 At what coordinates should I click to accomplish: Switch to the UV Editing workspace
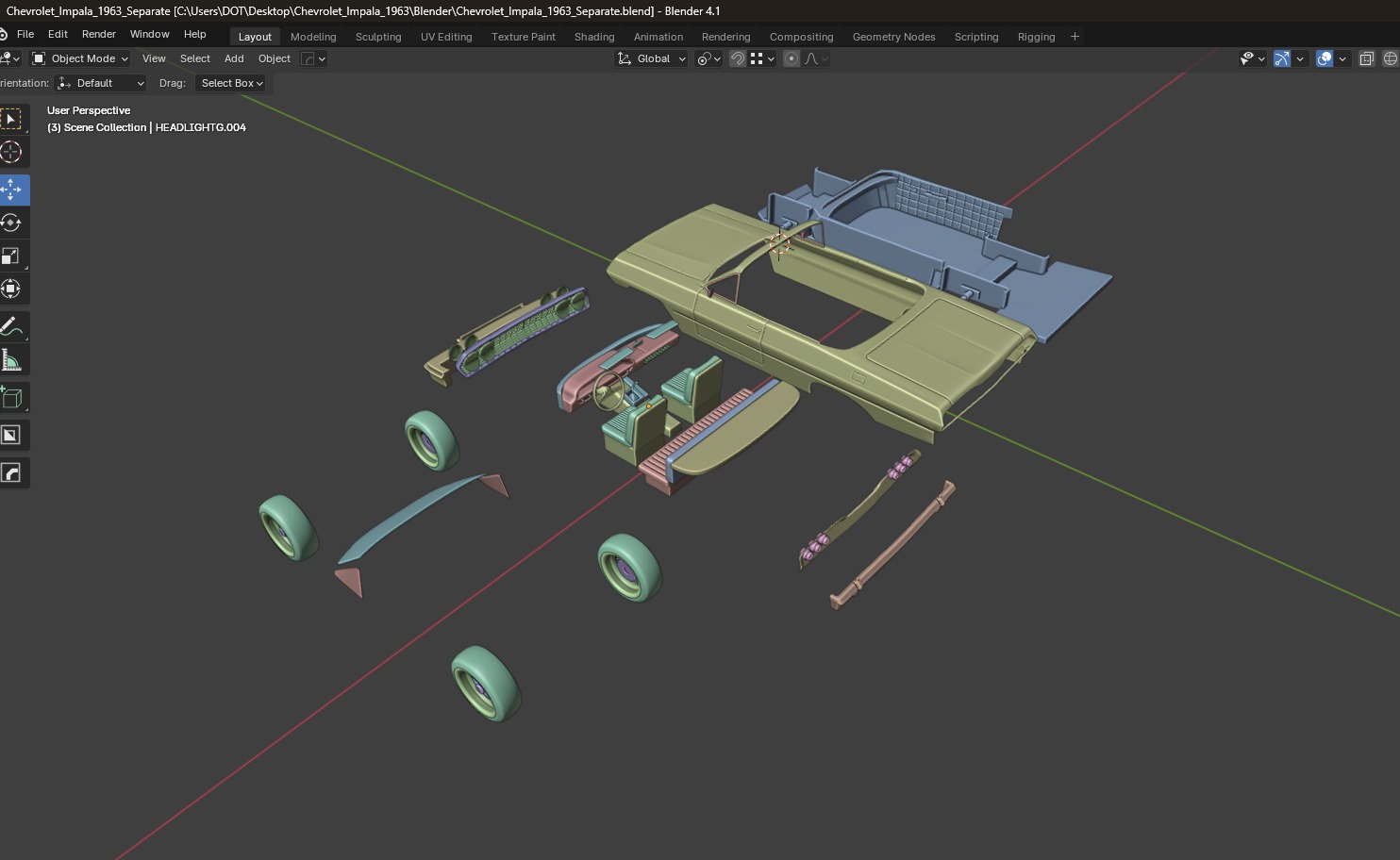pos(446,37)
